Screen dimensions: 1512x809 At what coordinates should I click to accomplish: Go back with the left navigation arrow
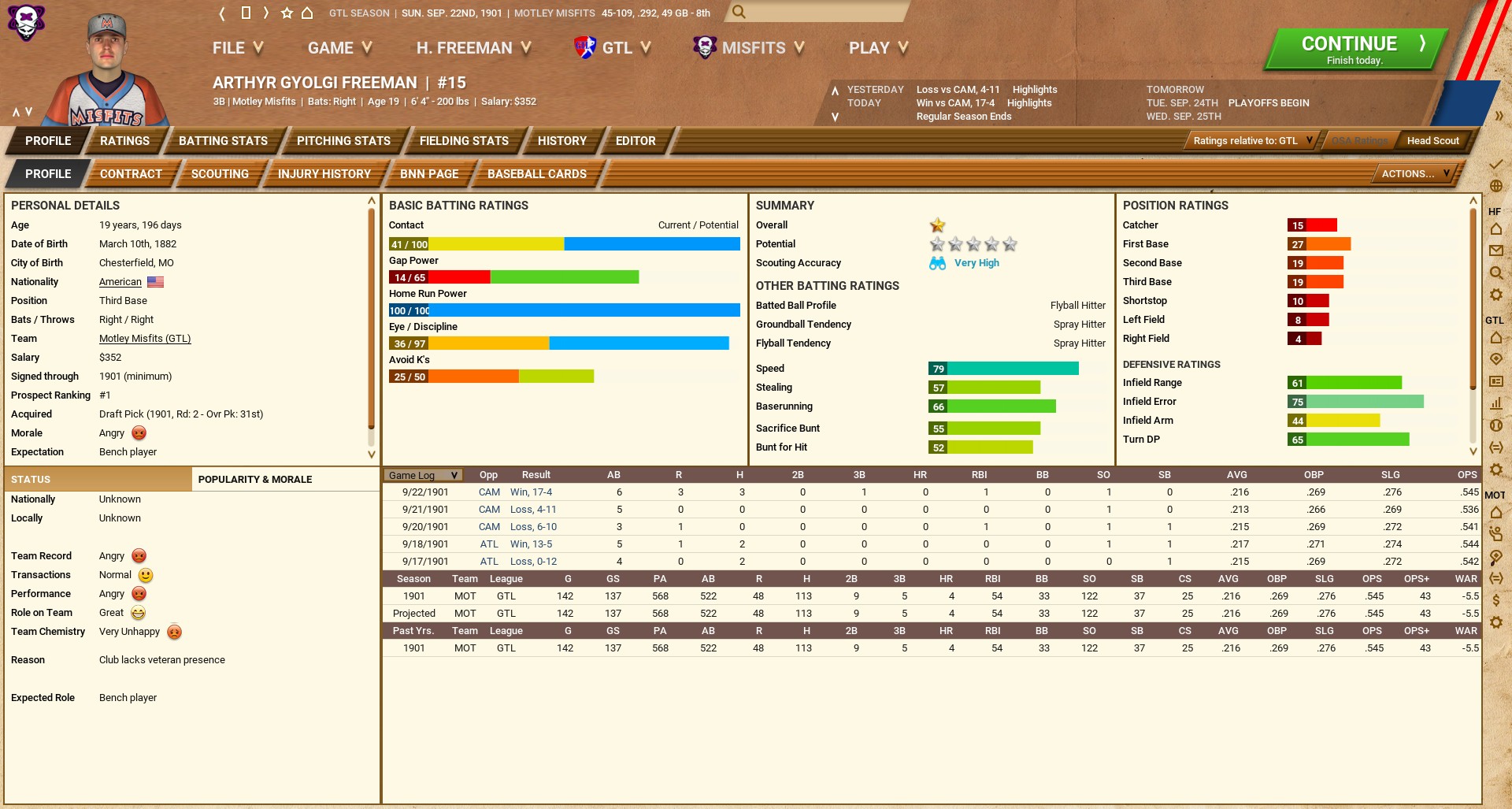(x=222, y=13)
